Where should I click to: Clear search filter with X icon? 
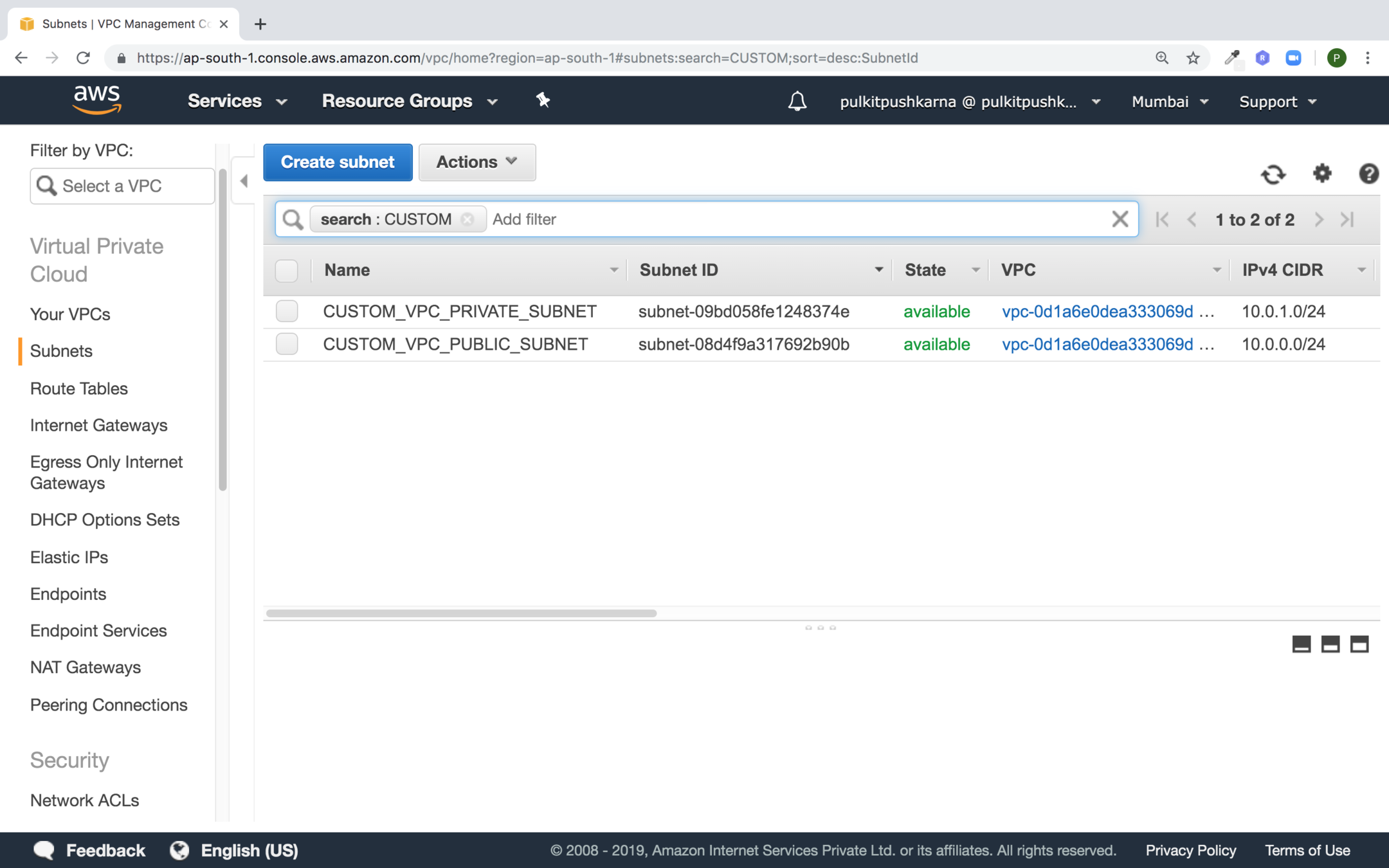(1120, 219)
